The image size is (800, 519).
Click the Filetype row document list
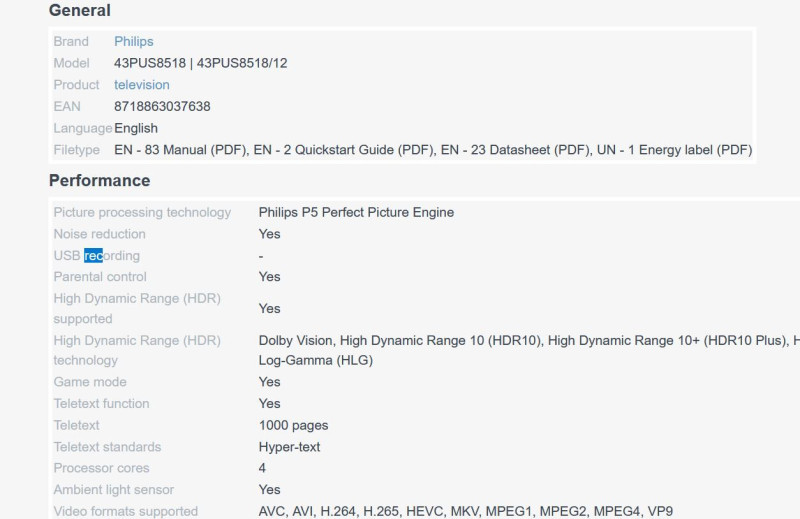coord(432,150)
